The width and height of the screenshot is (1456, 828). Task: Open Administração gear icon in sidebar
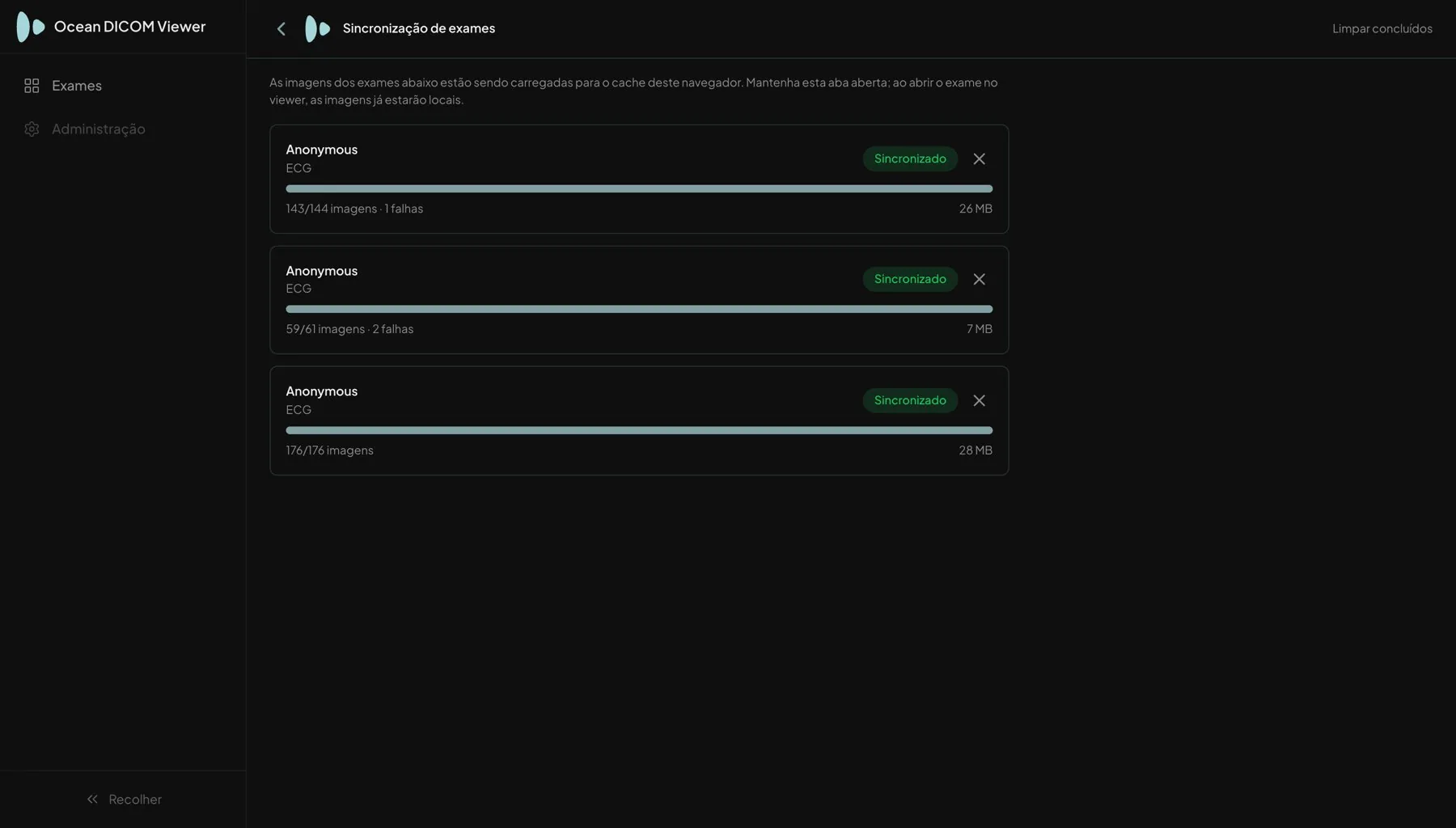[32, 129]
